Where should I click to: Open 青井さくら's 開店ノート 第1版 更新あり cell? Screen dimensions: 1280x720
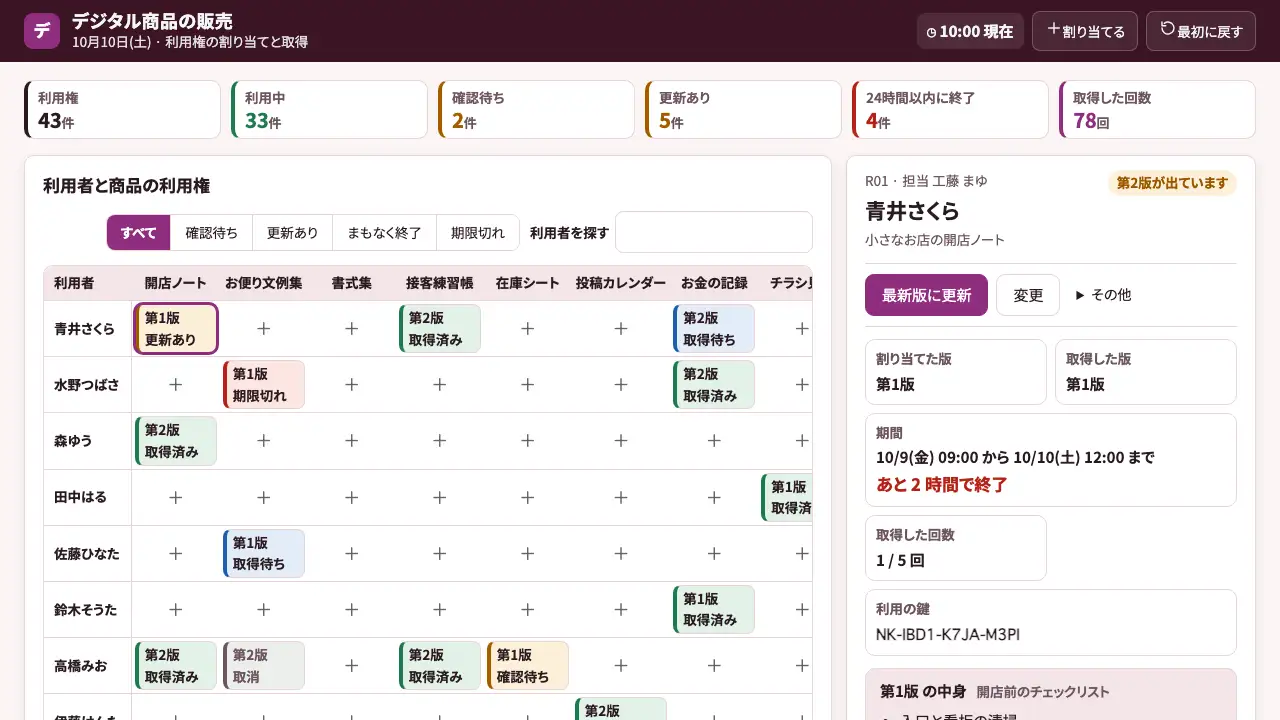point(176,329)
